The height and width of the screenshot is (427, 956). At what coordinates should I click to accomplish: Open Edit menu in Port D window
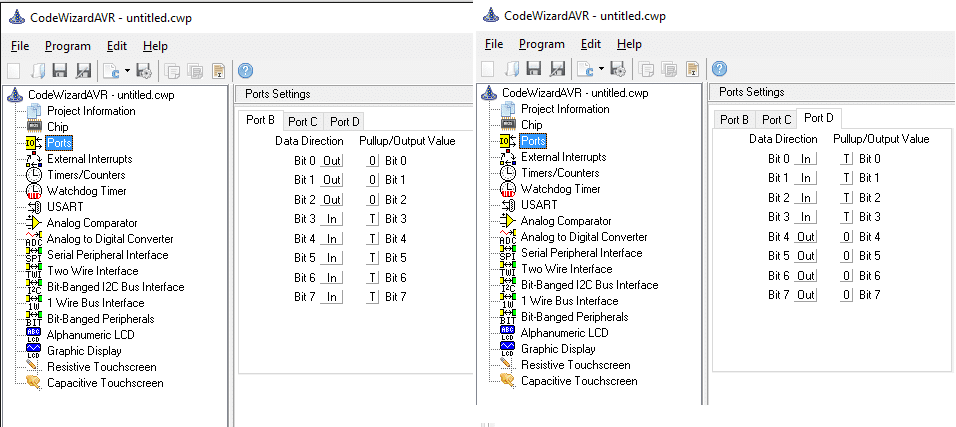(591, 44)
